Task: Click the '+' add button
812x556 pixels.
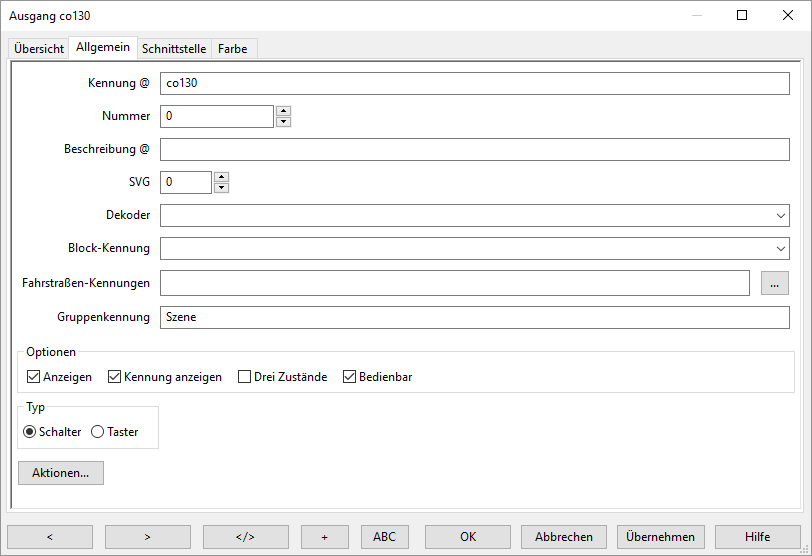Action: (x=325, y=537)
